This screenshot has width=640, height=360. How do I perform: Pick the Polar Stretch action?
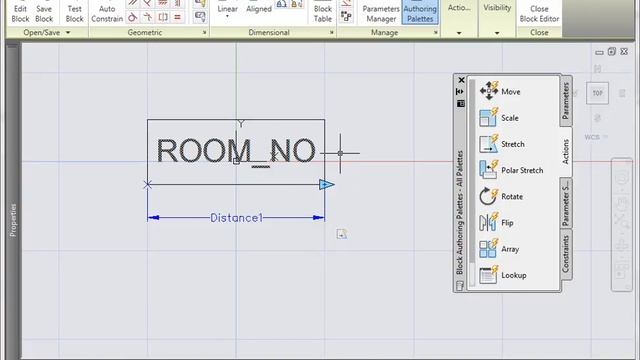[x=511, y=170]
